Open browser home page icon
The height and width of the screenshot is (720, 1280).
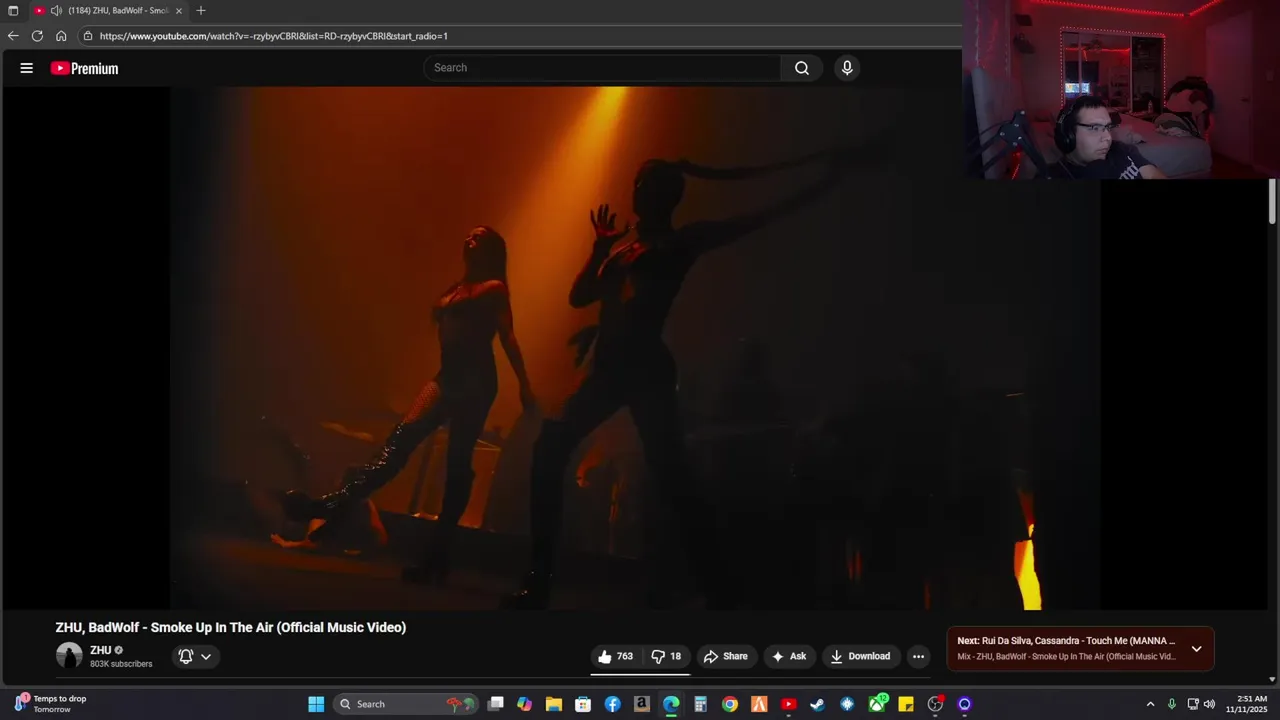pyautogui.click(x=61, y=36)
